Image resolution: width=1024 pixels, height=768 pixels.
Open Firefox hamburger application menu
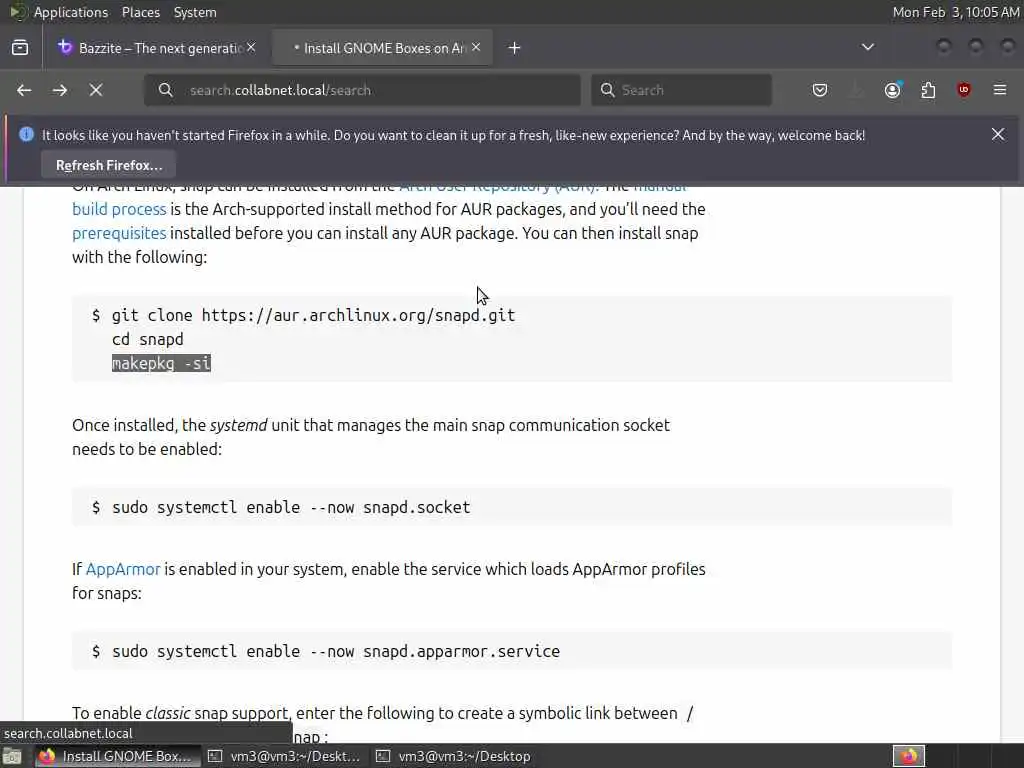click(x=1000, y=90)
